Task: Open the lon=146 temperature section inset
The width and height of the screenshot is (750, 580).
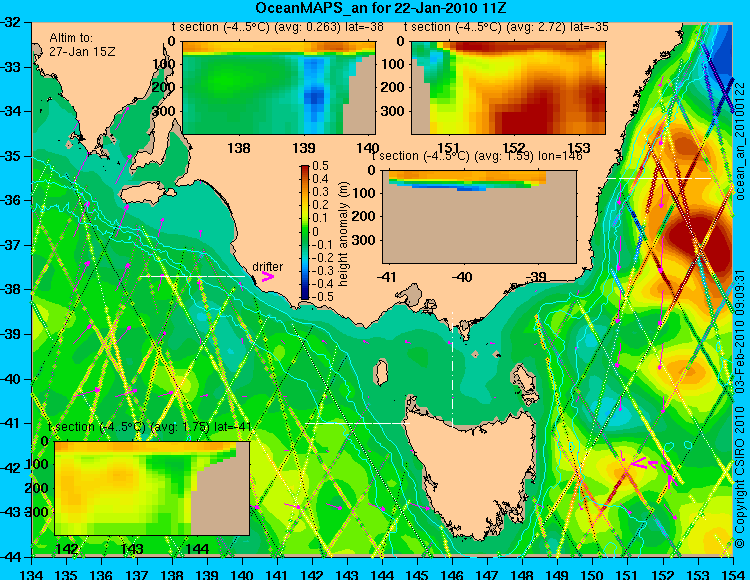Action: (479, 217)
